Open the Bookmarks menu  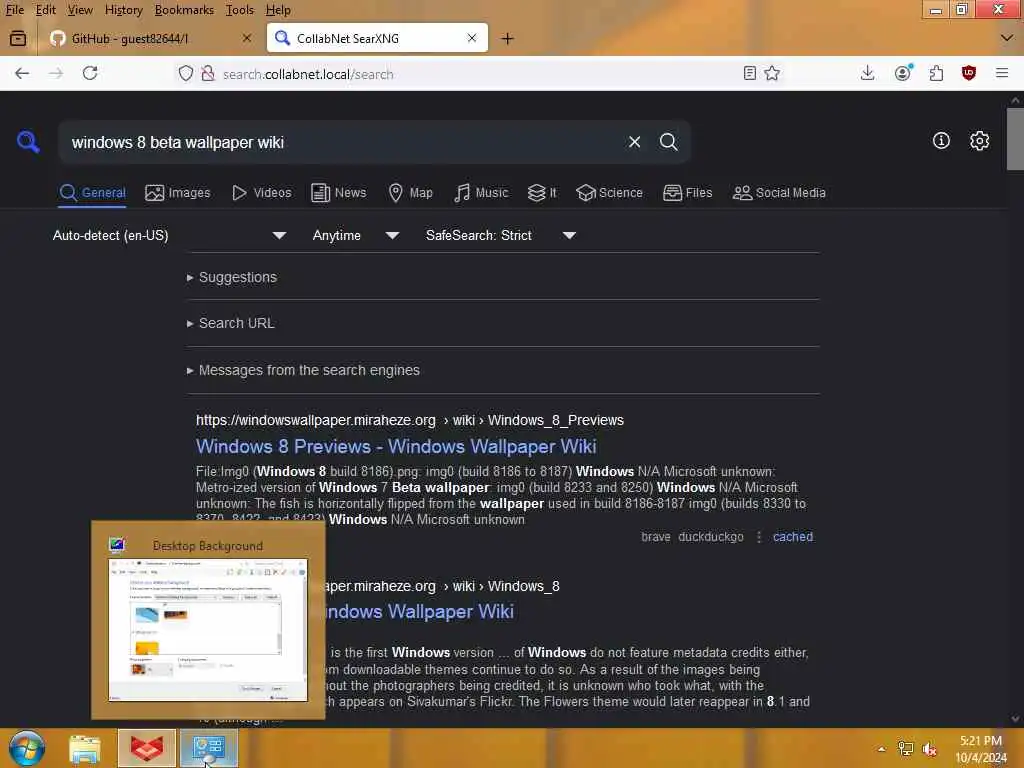point(184,10)
